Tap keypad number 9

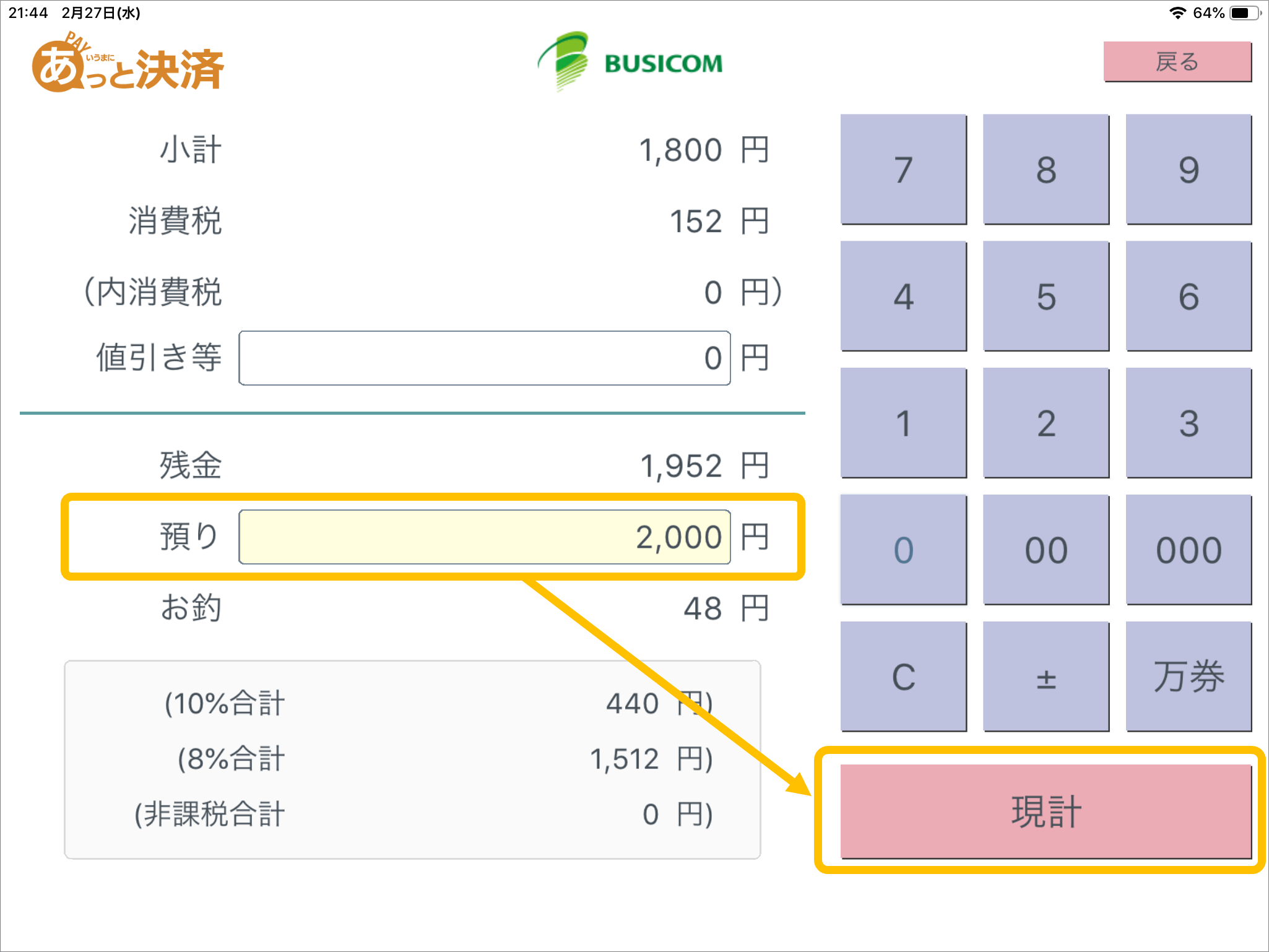[1188, 169]
